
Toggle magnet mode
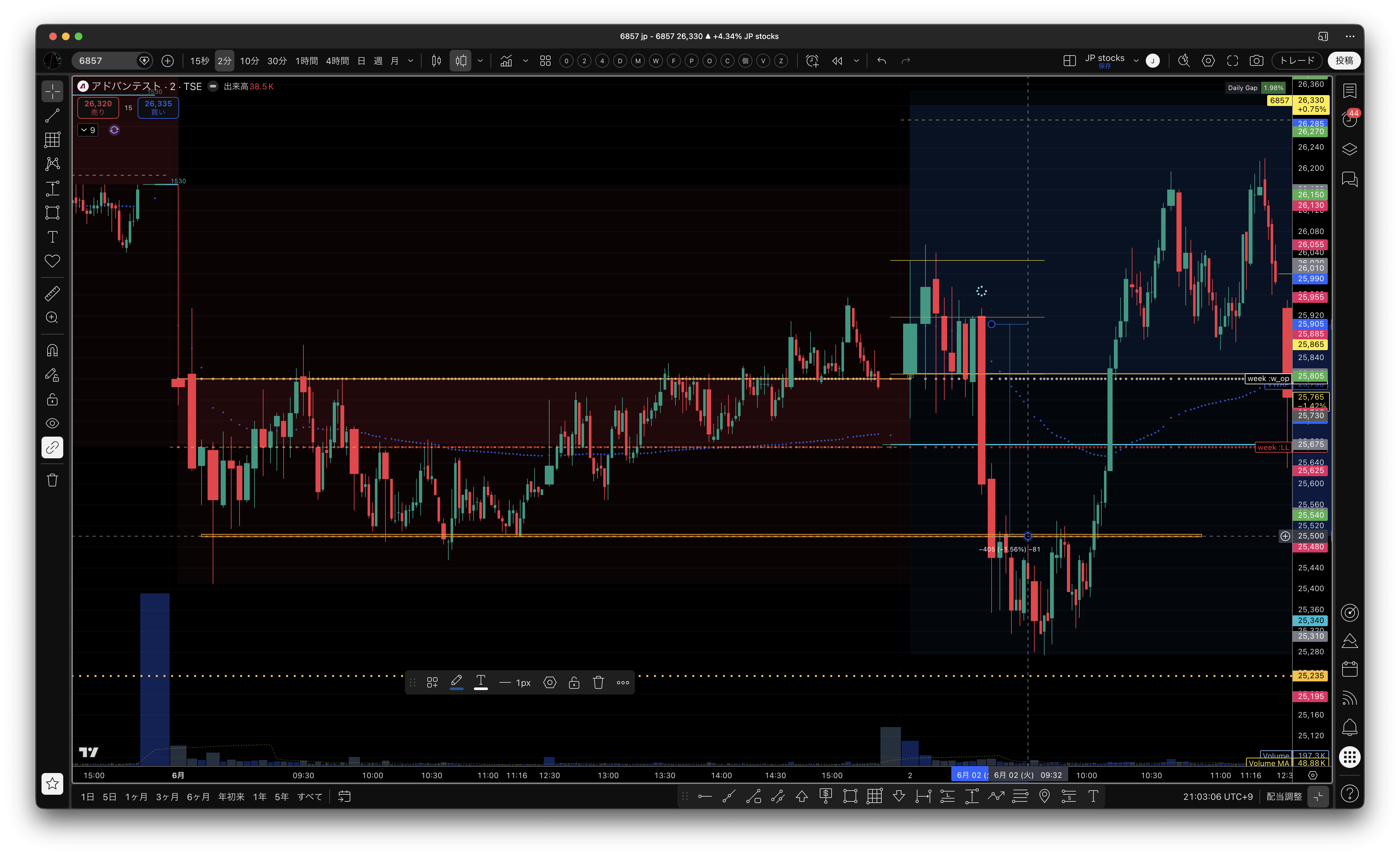coord(52,350)
